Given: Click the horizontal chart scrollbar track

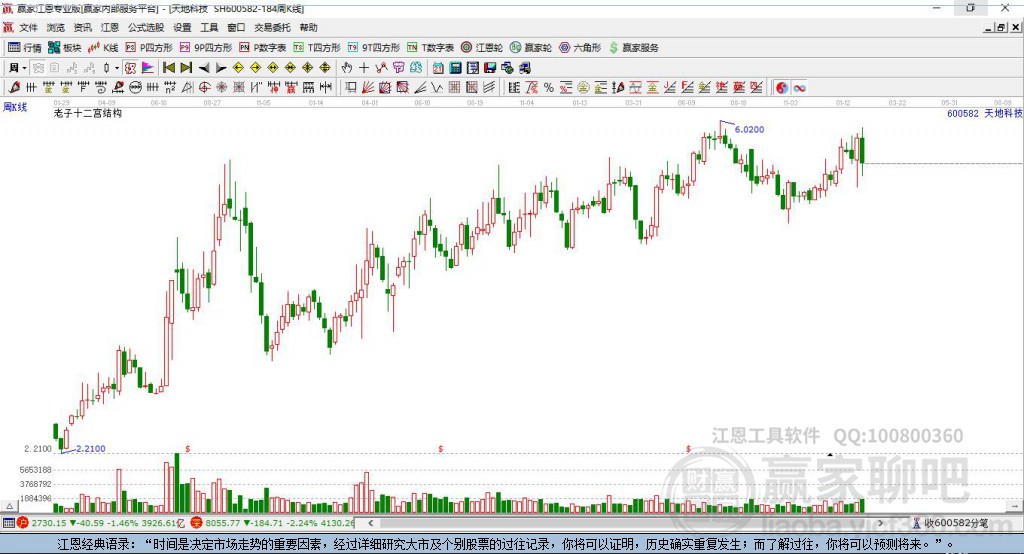Looking at the screenshot, I should [x=627, y=523].
